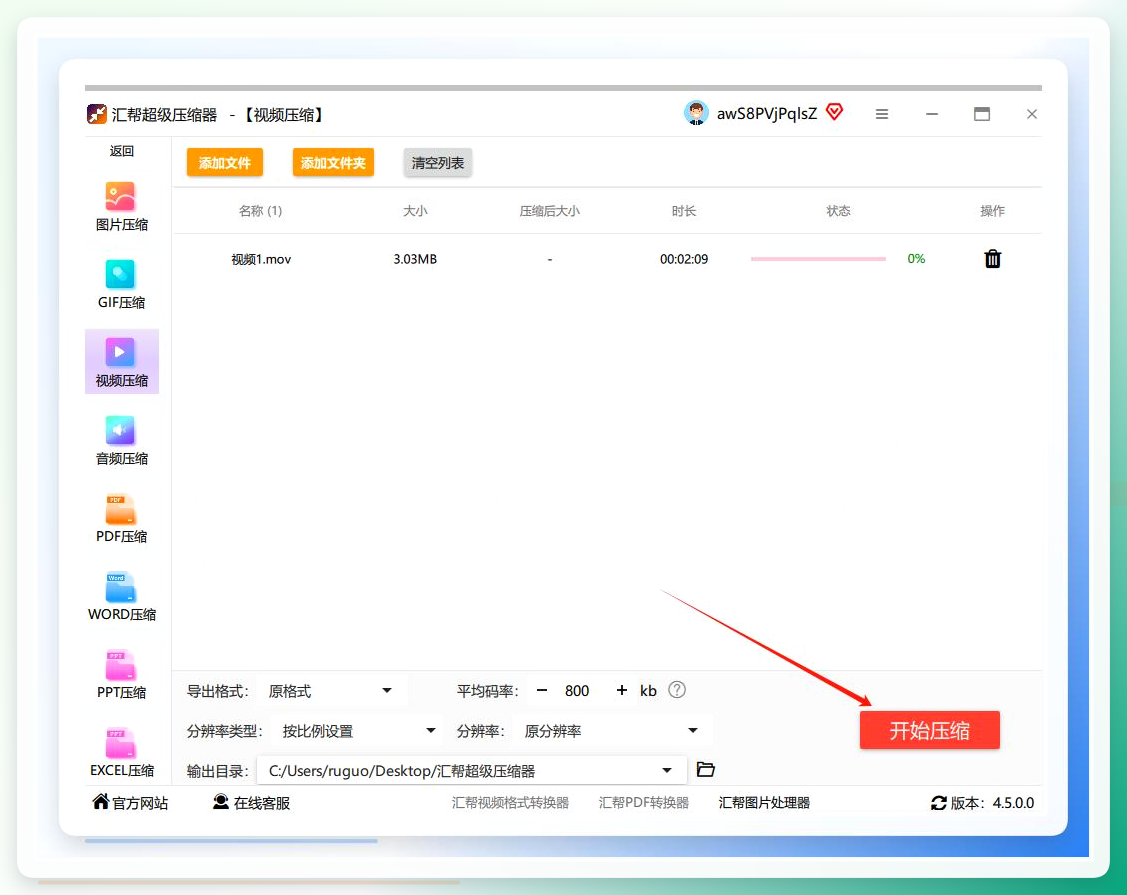
Task: Open the hamburger menu in title bar
Action: (x=882, y=114)
